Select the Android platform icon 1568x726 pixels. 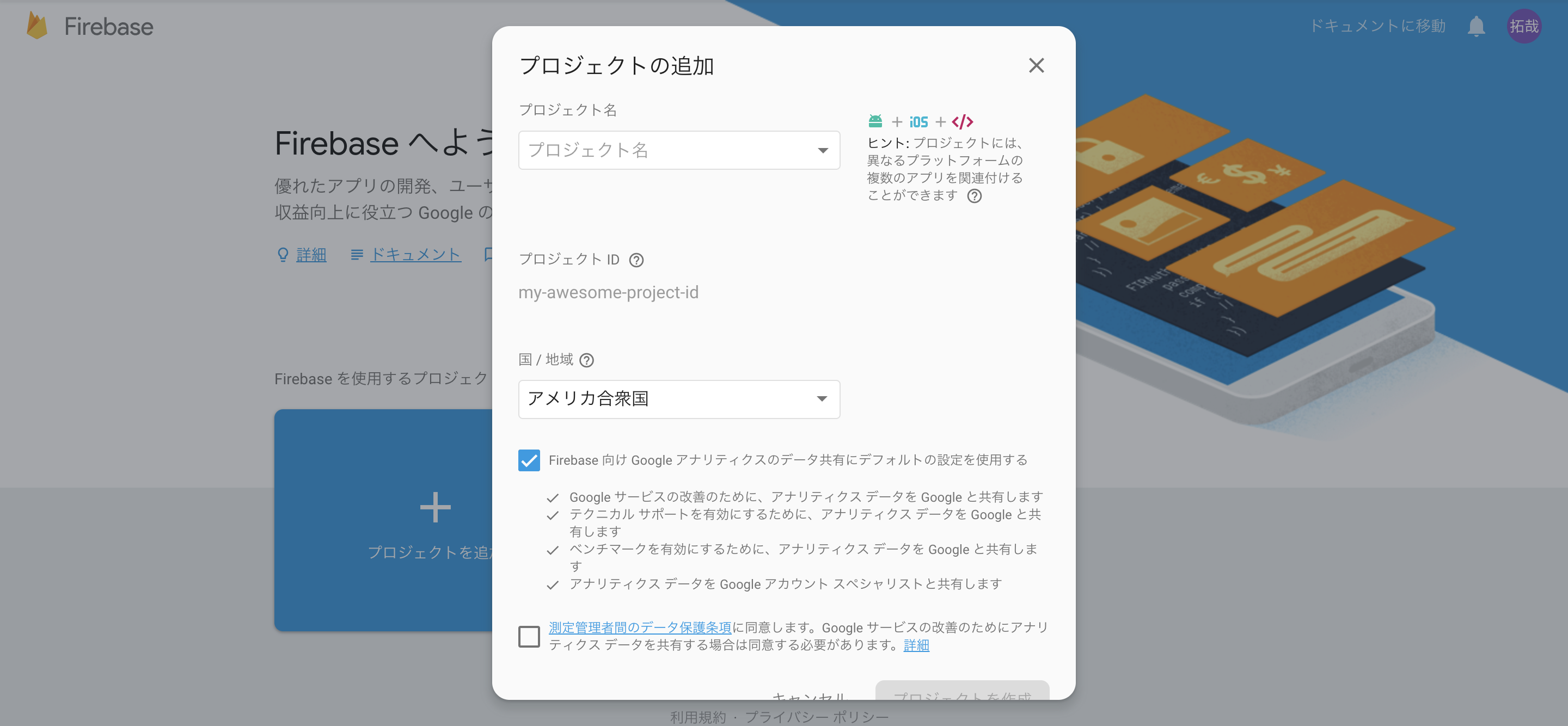tap(875, 120)
